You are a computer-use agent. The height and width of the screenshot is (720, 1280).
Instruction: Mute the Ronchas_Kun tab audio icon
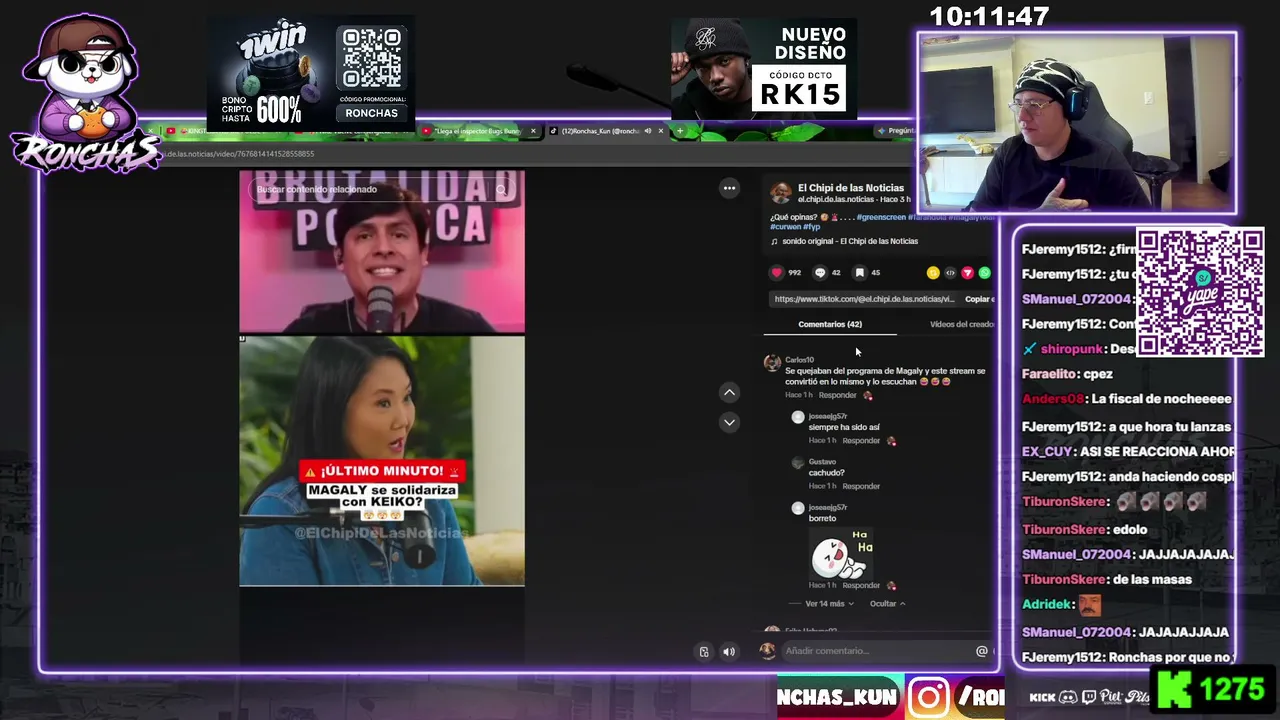pyautogui.click(x=648, y=131)
